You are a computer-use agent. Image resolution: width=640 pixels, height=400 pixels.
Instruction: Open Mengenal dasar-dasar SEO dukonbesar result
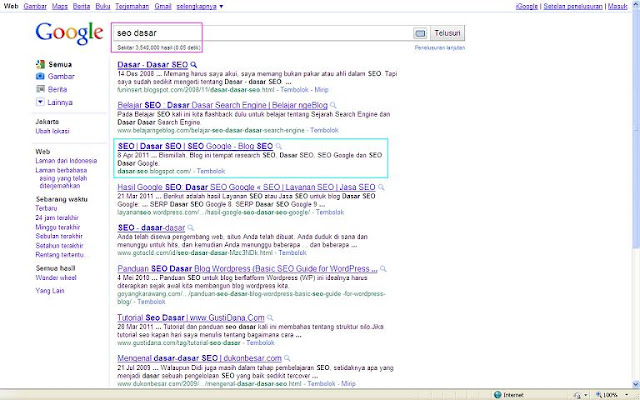(x=199, y=358)
